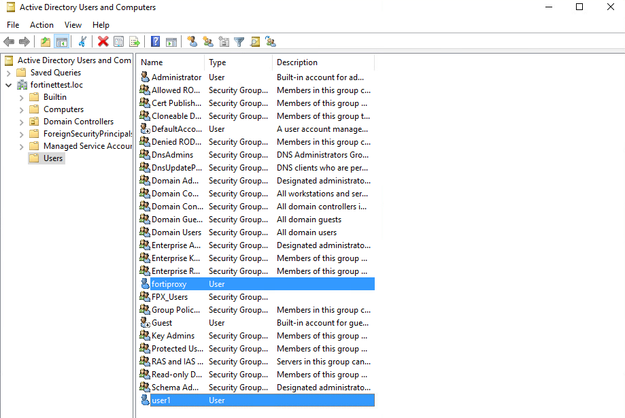The width and height of the screenshot is (625, 418).
Task: Expand the Computers container
Action: point(21,110)
